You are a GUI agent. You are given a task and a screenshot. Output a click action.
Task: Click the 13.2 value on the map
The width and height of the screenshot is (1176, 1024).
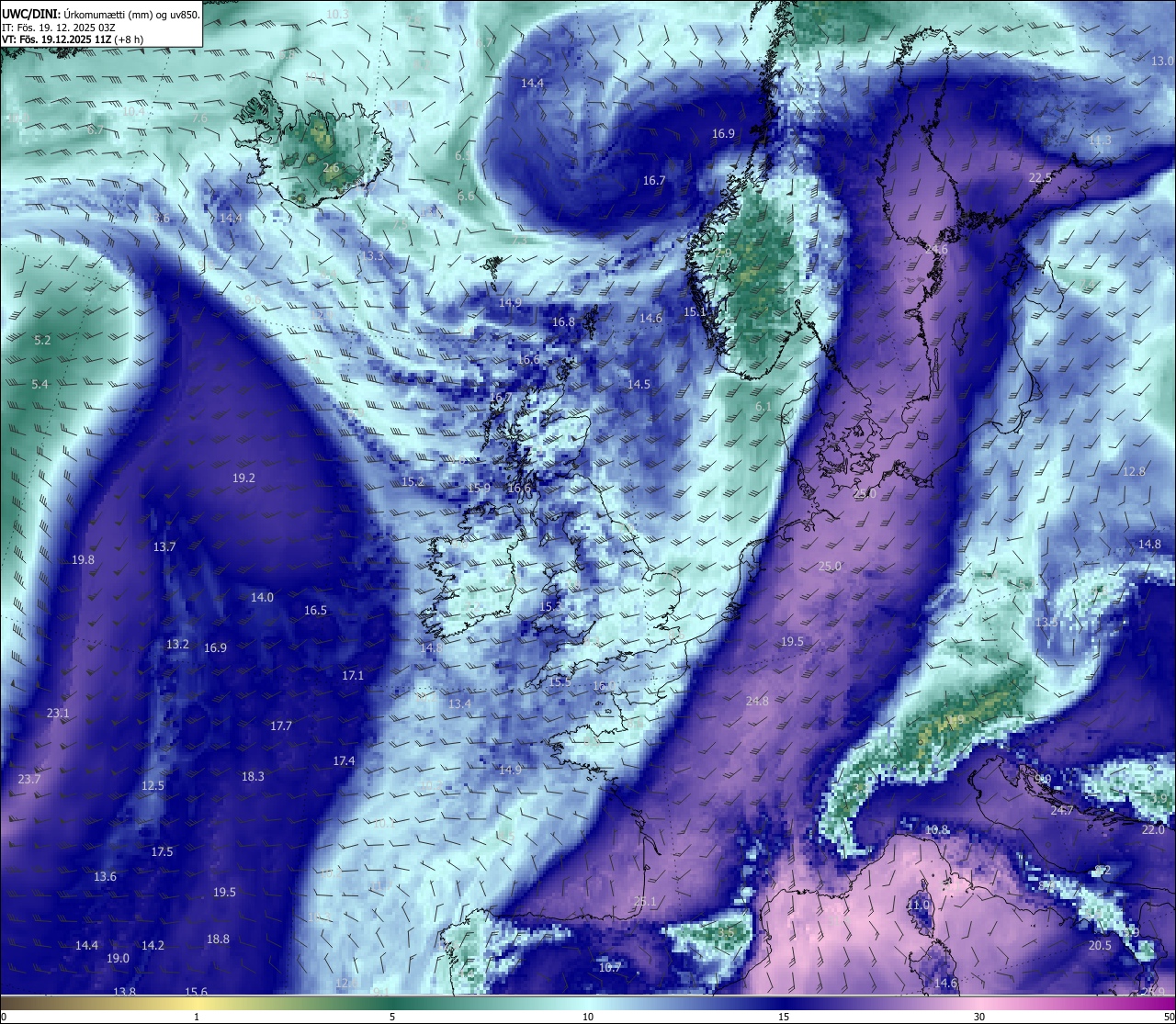tap(177, 644)
